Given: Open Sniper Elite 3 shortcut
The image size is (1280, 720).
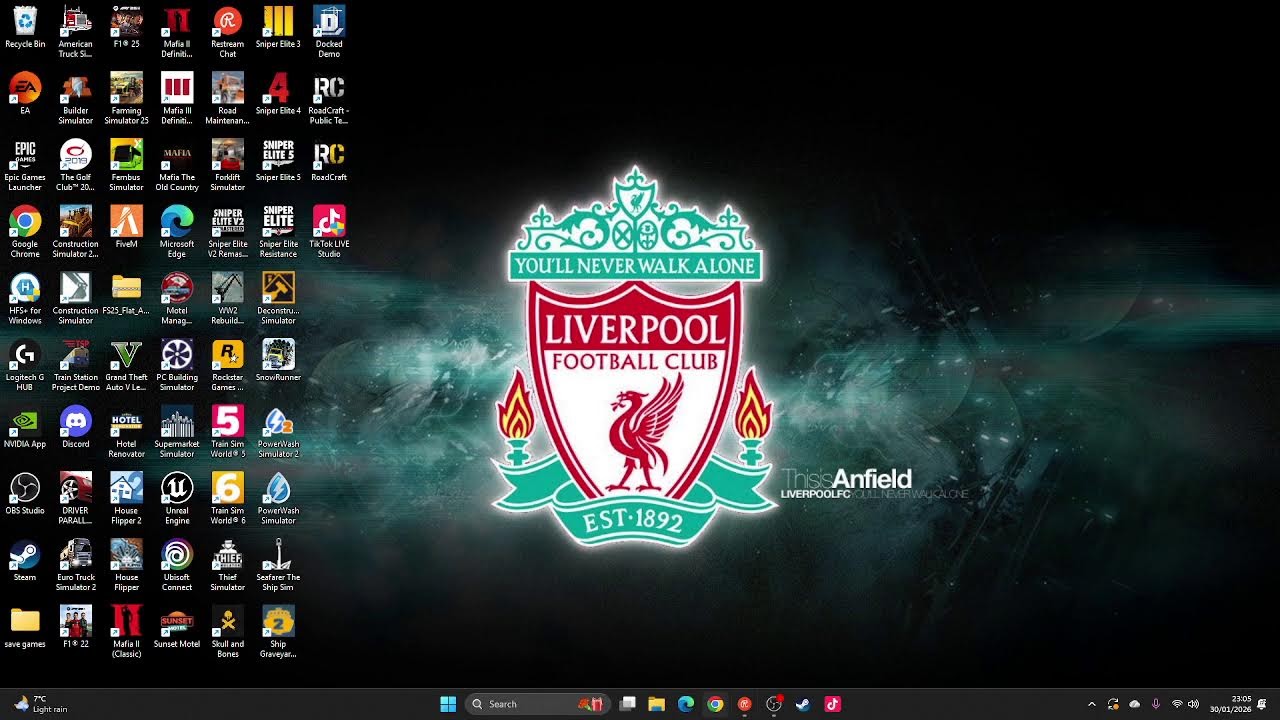Looking at the screenshot, I should point(278,28).
